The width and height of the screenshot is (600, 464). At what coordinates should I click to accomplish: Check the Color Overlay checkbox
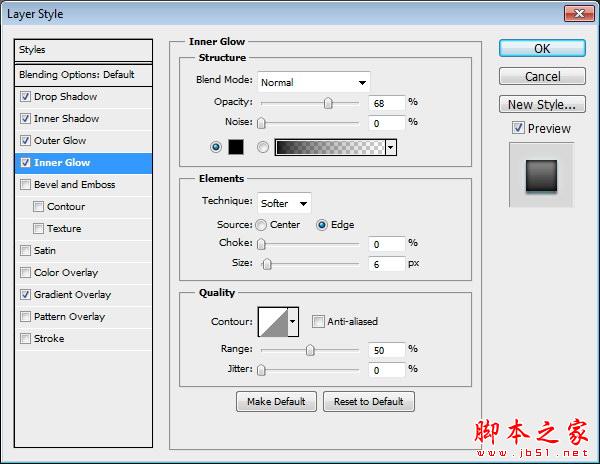click(25, 272)
